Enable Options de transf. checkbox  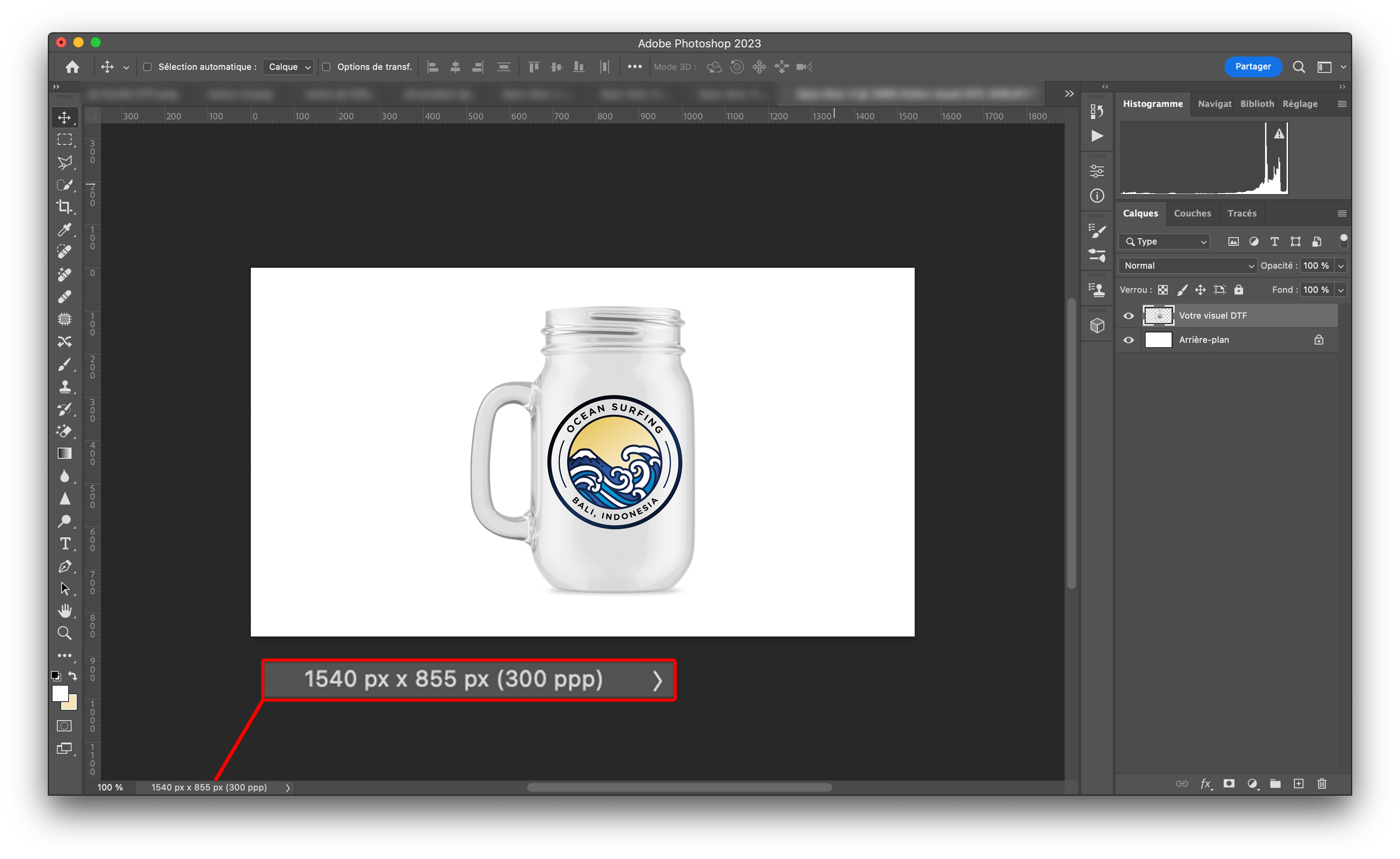click(x=326, y=67)
